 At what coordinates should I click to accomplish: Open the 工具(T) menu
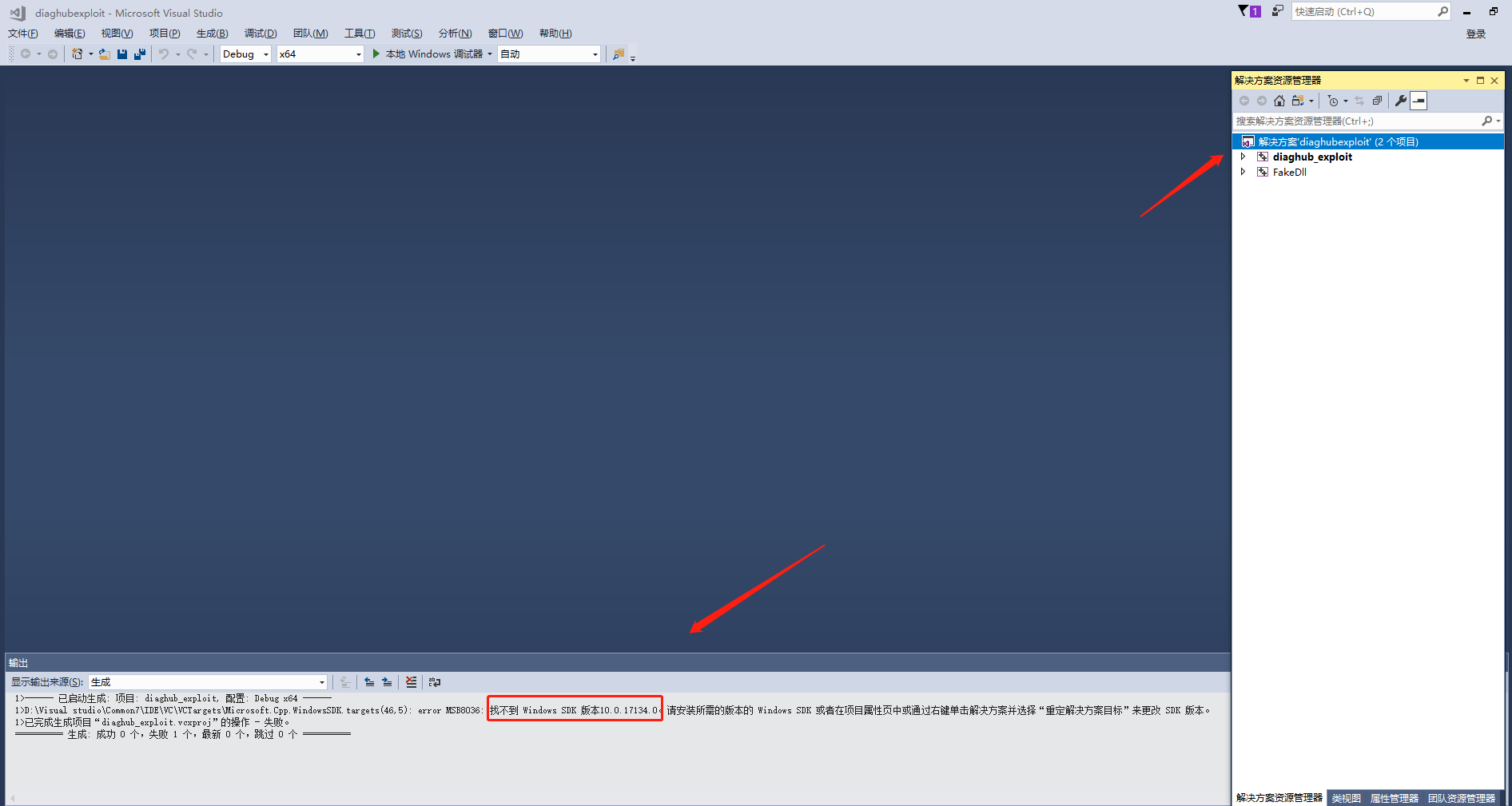[x=360, y=33]
